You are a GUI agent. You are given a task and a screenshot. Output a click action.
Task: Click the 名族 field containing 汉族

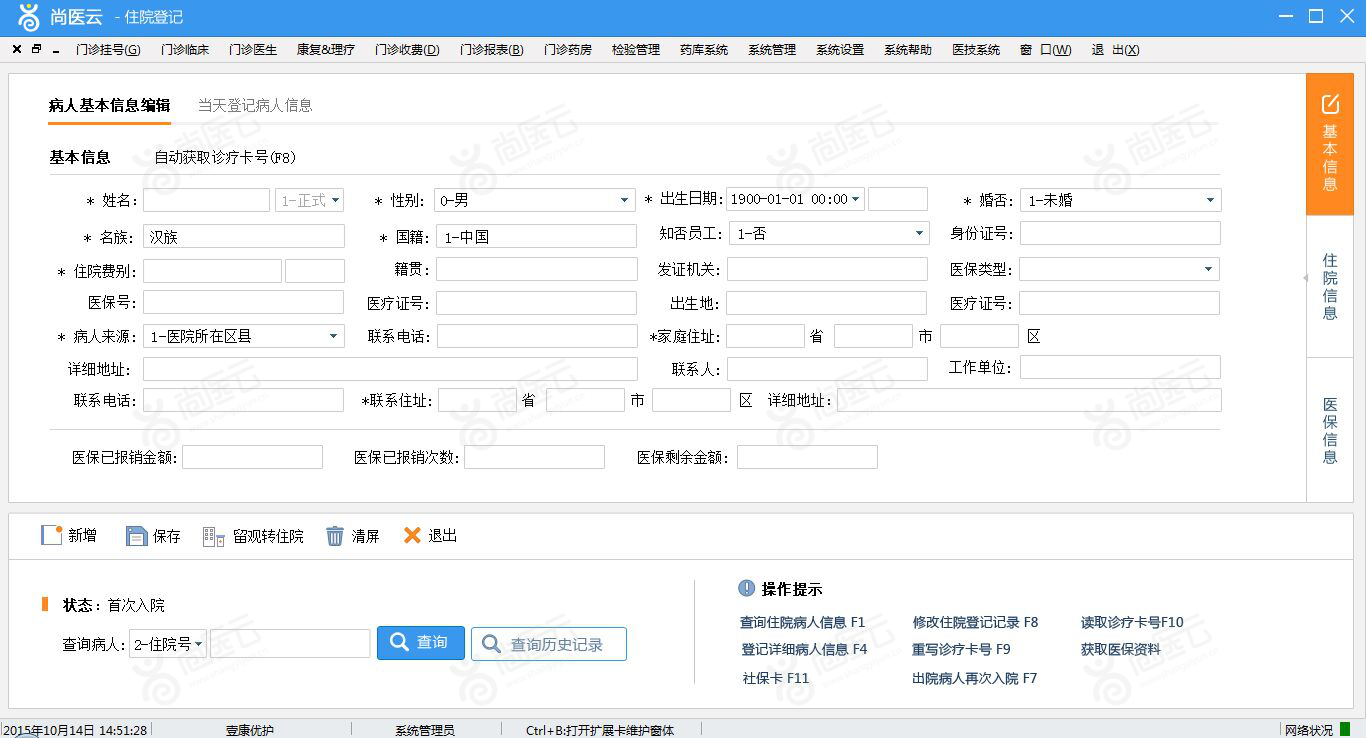pyautogui.click(x=244, y=236)
